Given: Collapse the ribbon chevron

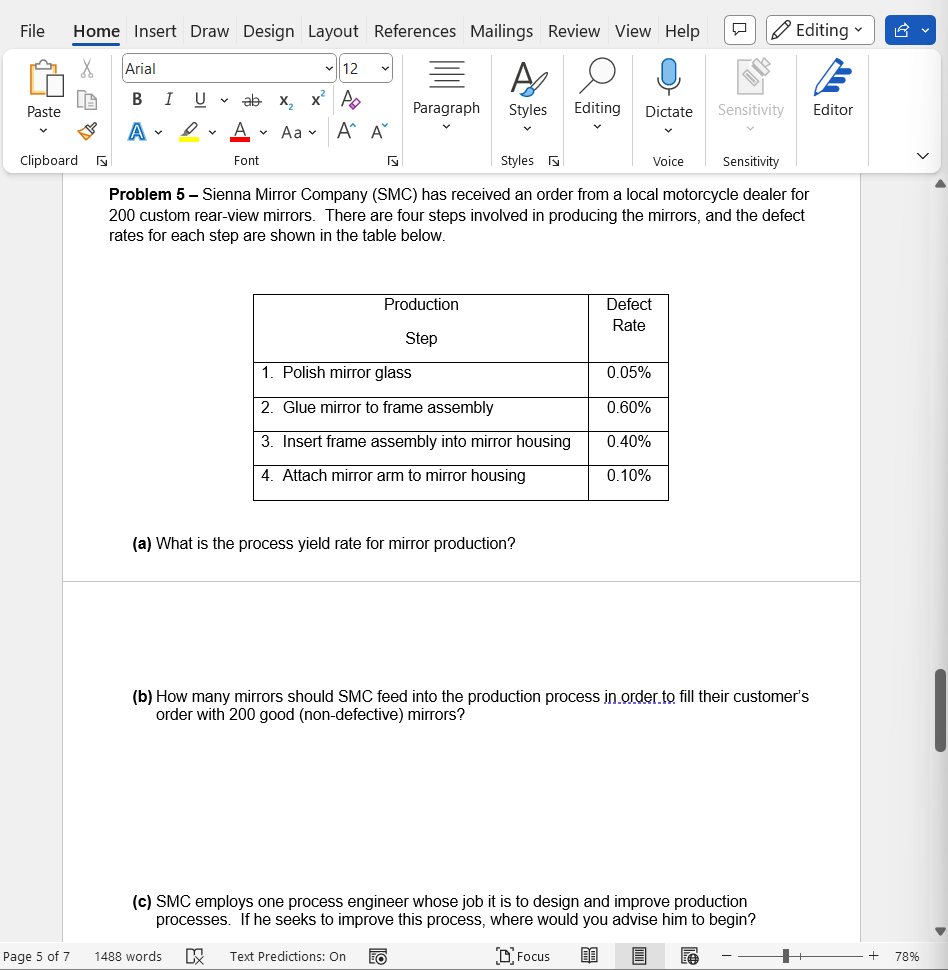Looking at the screenshot, I should (923, 156).
